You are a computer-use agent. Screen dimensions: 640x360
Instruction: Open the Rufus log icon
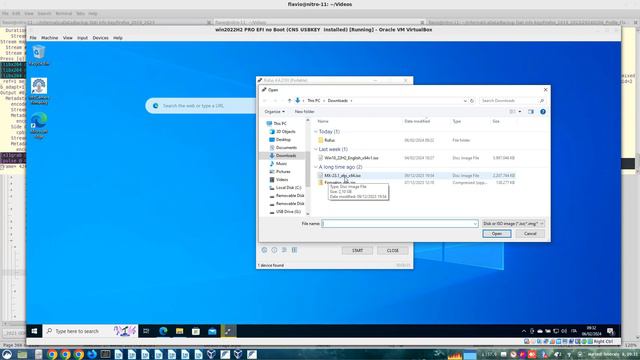point(294,250)
